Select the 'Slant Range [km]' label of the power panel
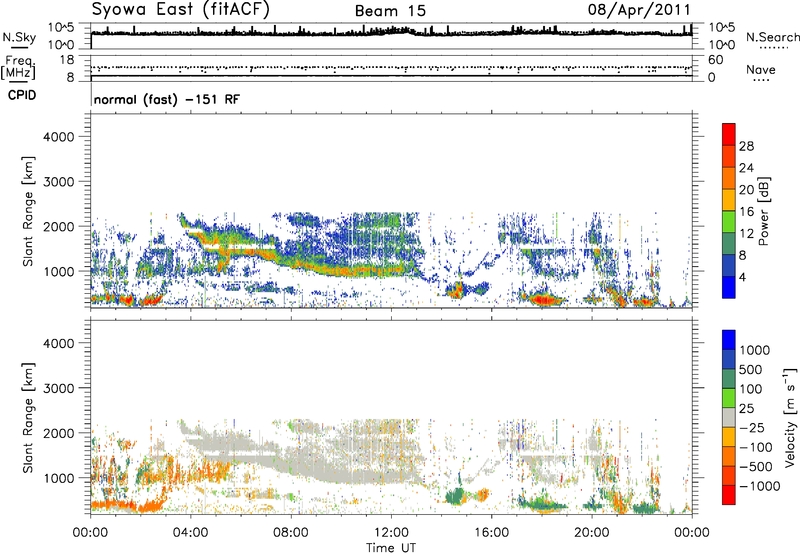This screenshot has height=554, width=800. pos(28,211)
